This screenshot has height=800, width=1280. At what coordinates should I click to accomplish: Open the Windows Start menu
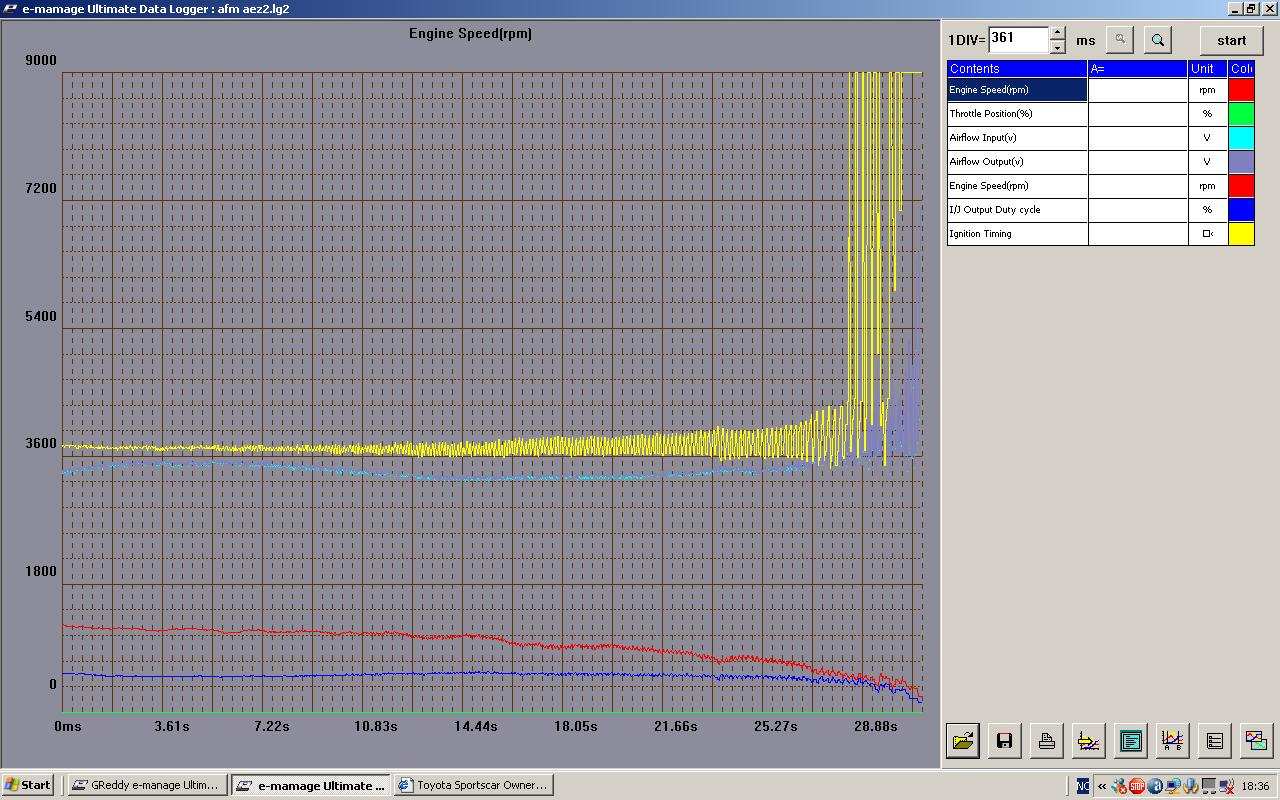click(28, 785)
